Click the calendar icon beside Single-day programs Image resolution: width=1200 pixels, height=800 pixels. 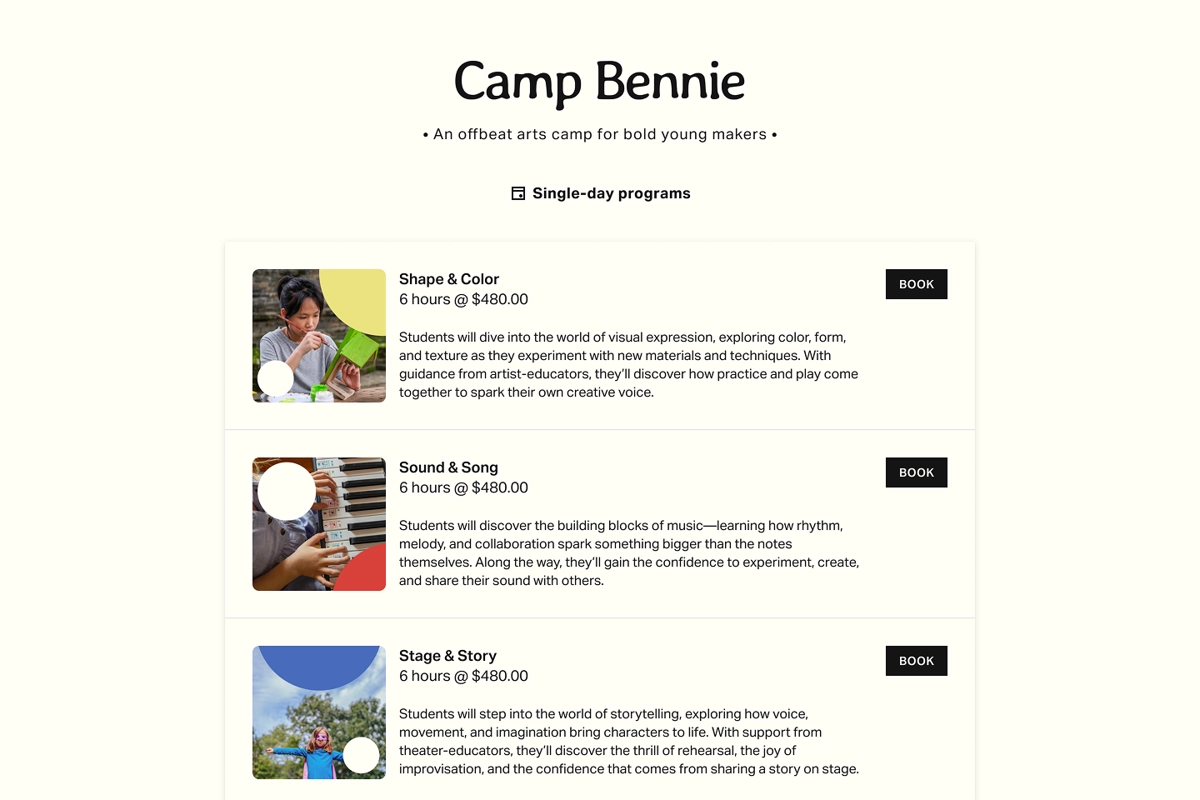(x=518, y=194)
